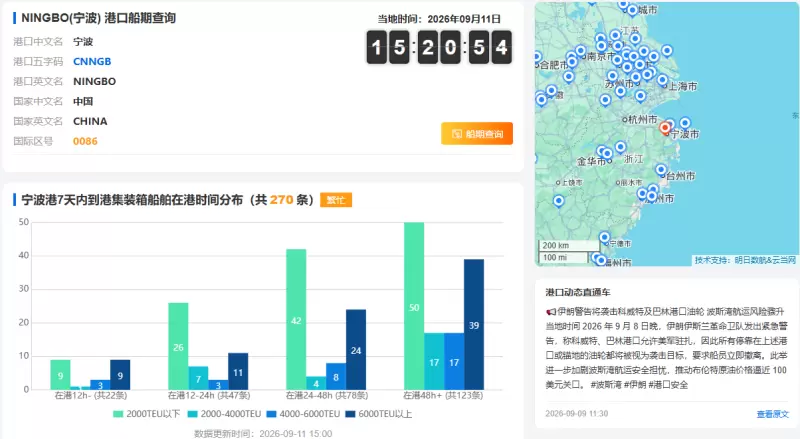
Task: Click the 繁忙 status badge
Action: click(x=336, y=200)
